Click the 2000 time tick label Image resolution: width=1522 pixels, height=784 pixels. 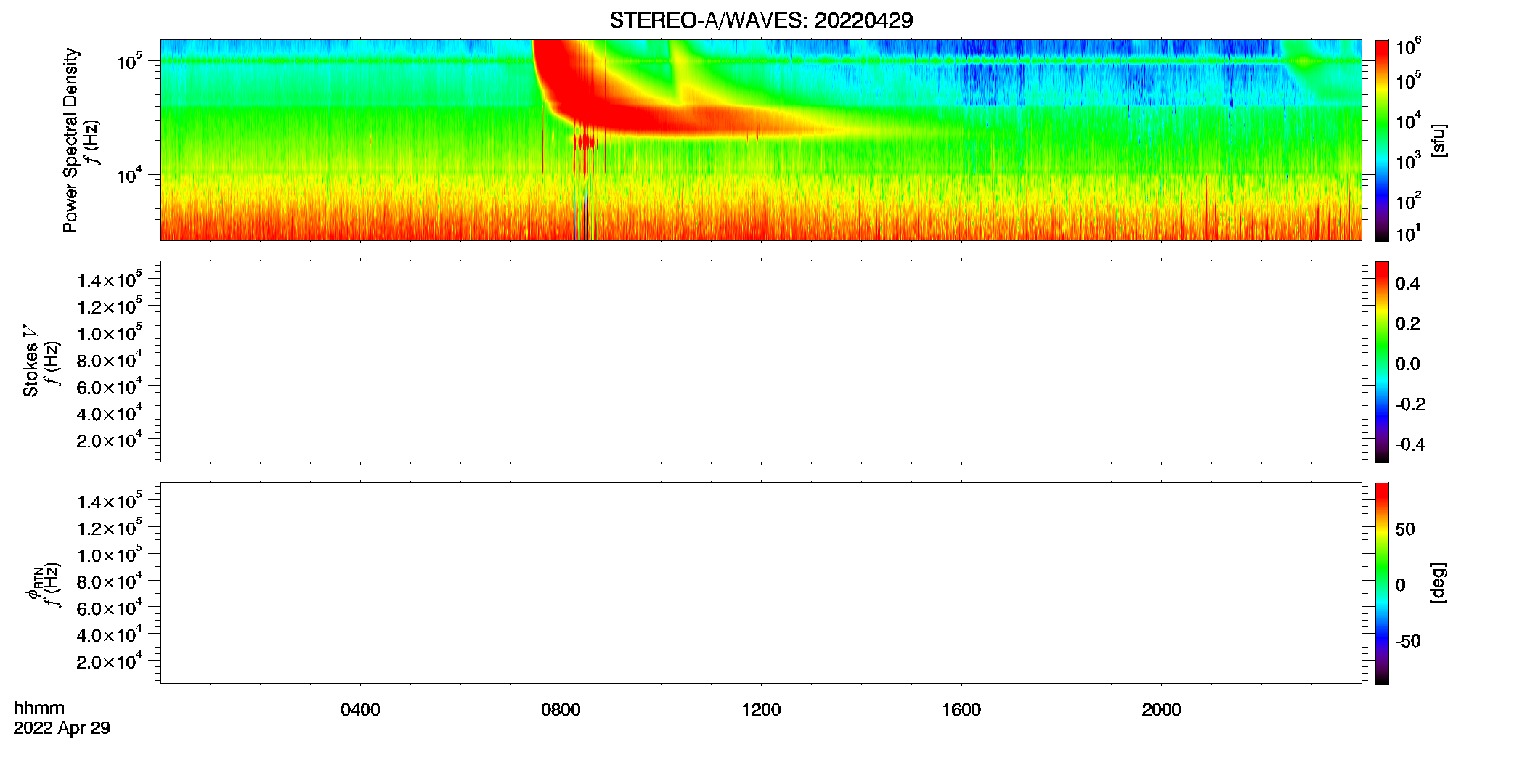[1161, 710]
